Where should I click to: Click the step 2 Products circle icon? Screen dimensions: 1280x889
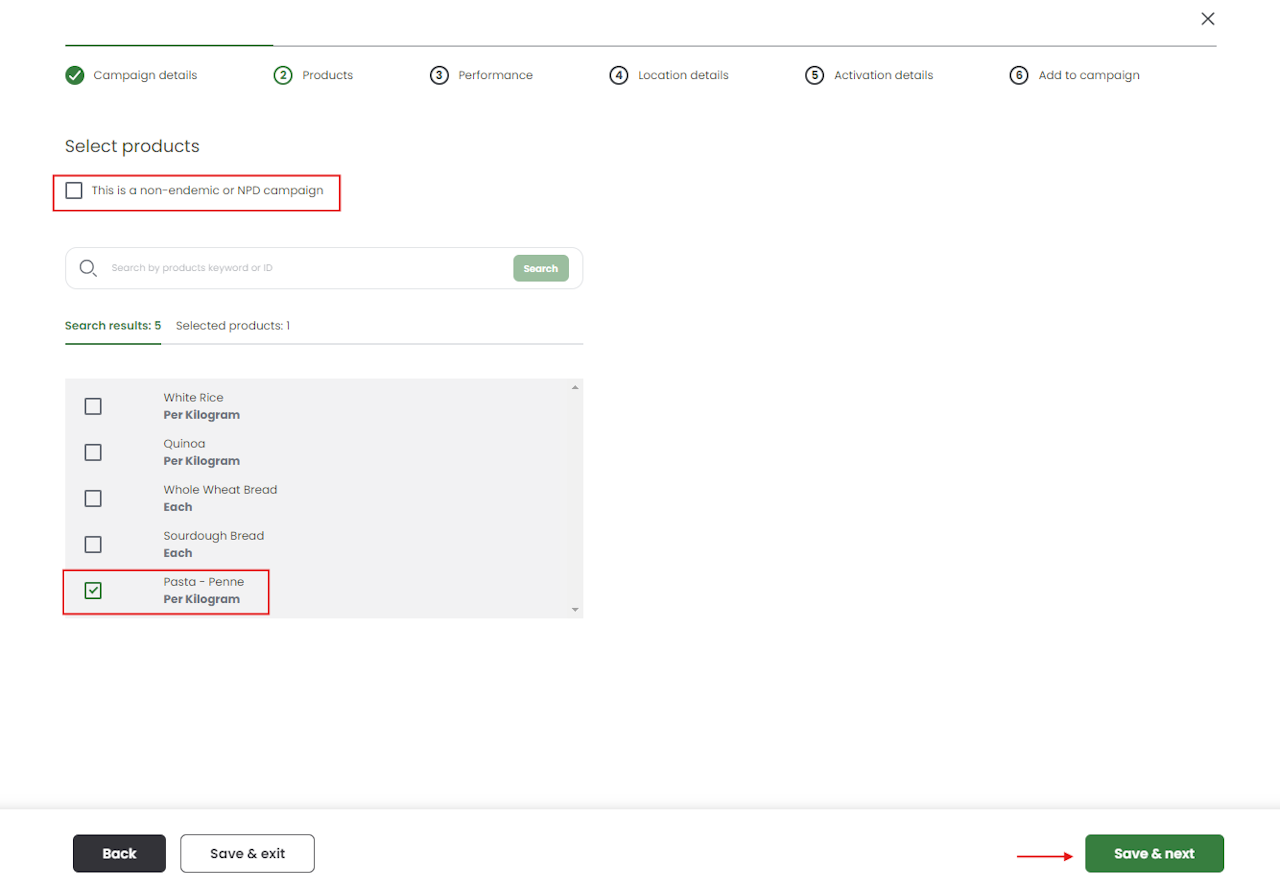(x=283, y=75)
